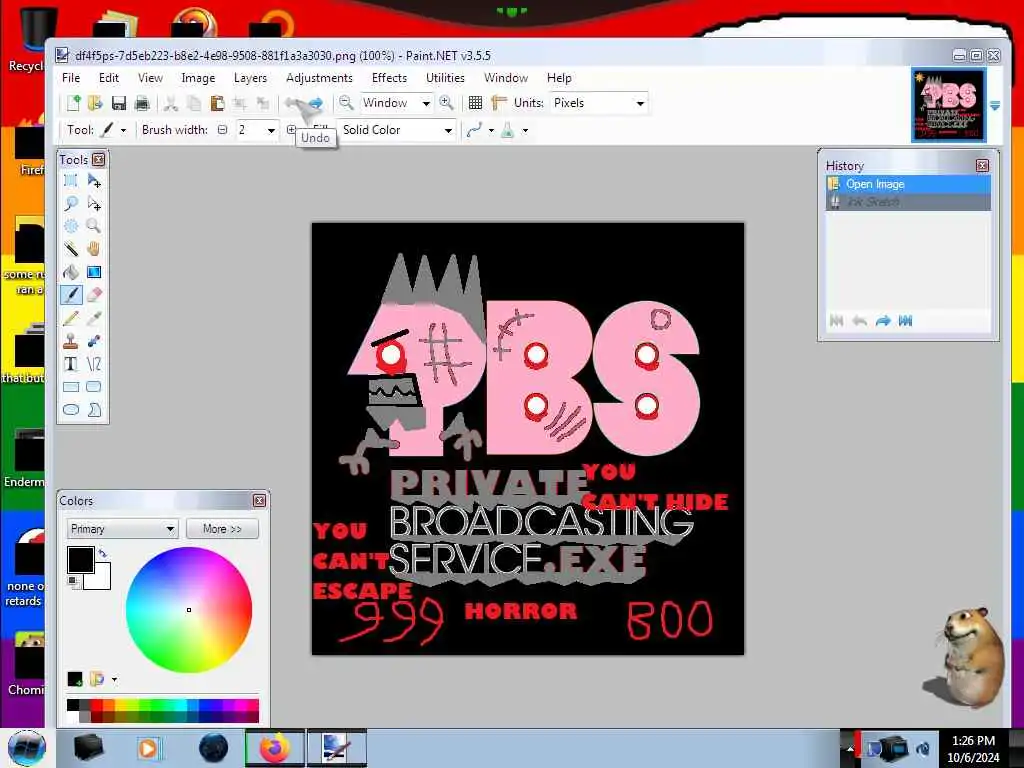Click the Zoom In magnifier icon
This screenshot has height=768, width=1024.
coord(447,103)
